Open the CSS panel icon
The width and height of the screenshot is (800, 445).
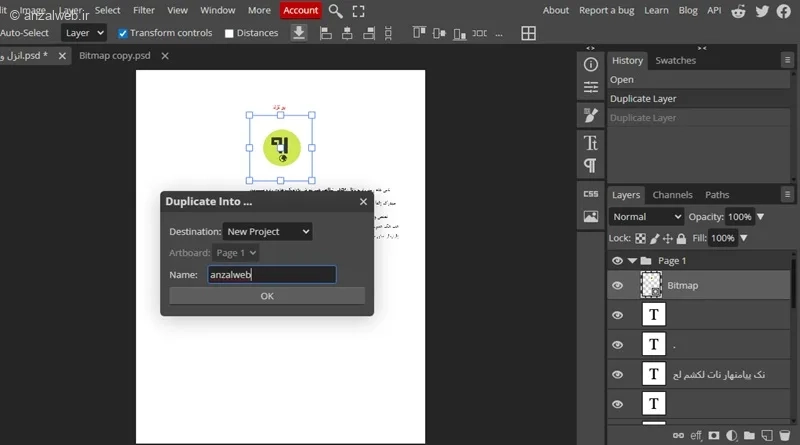[591, 194]
